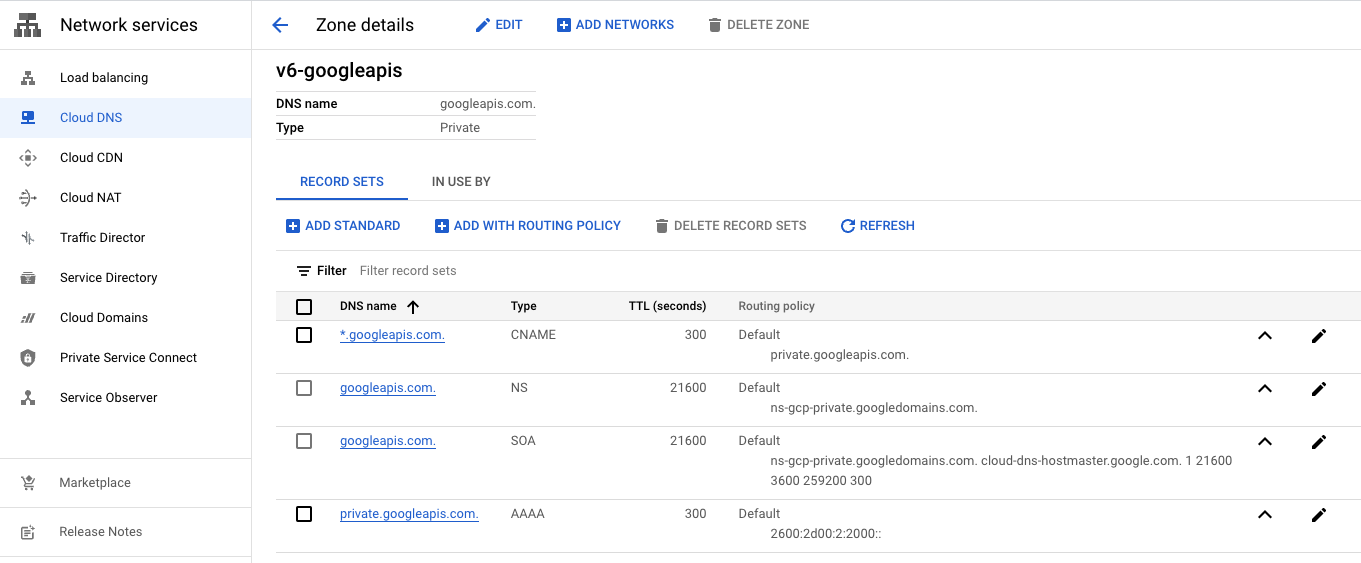Collapse the NS record details chevron
This screenshot has width=1361, height=563.
(1264, 389)
